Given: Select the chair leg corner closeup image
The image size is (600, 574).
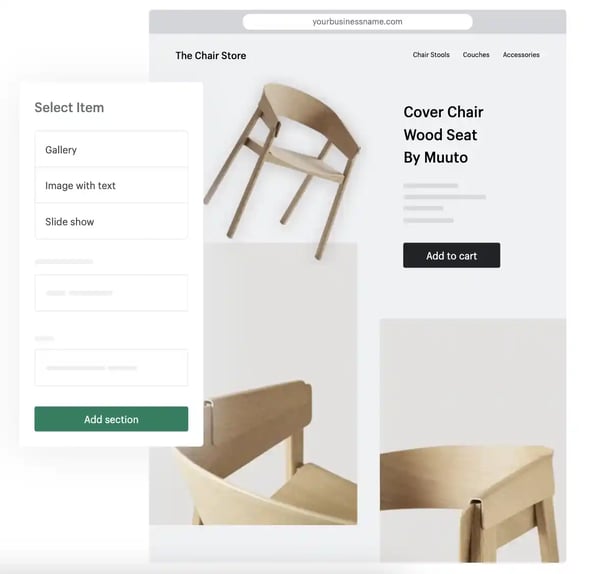Looking at the screenshot, I should click(x=473, y=440).
